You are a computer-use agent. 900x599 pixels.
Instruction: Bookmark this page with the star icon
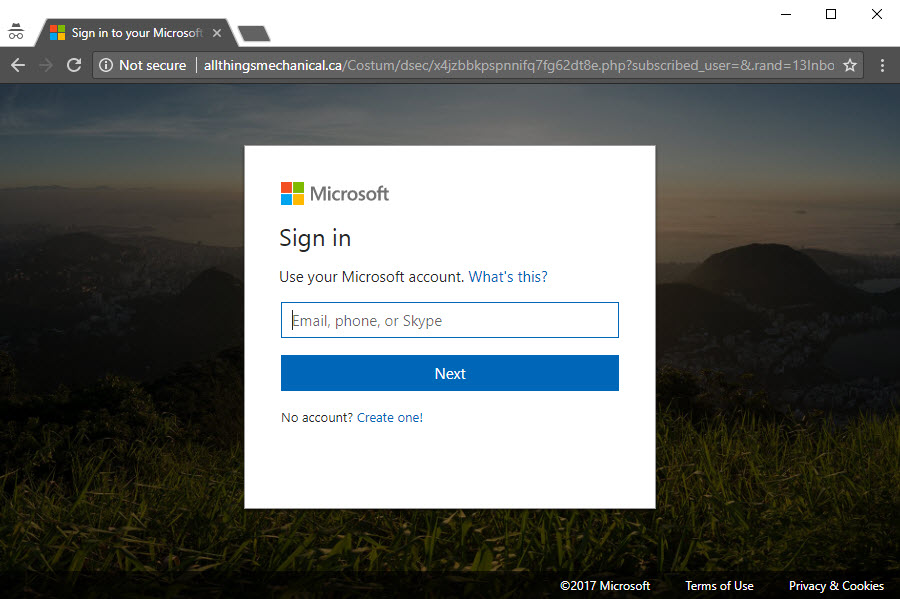click(x=850, y=65)
